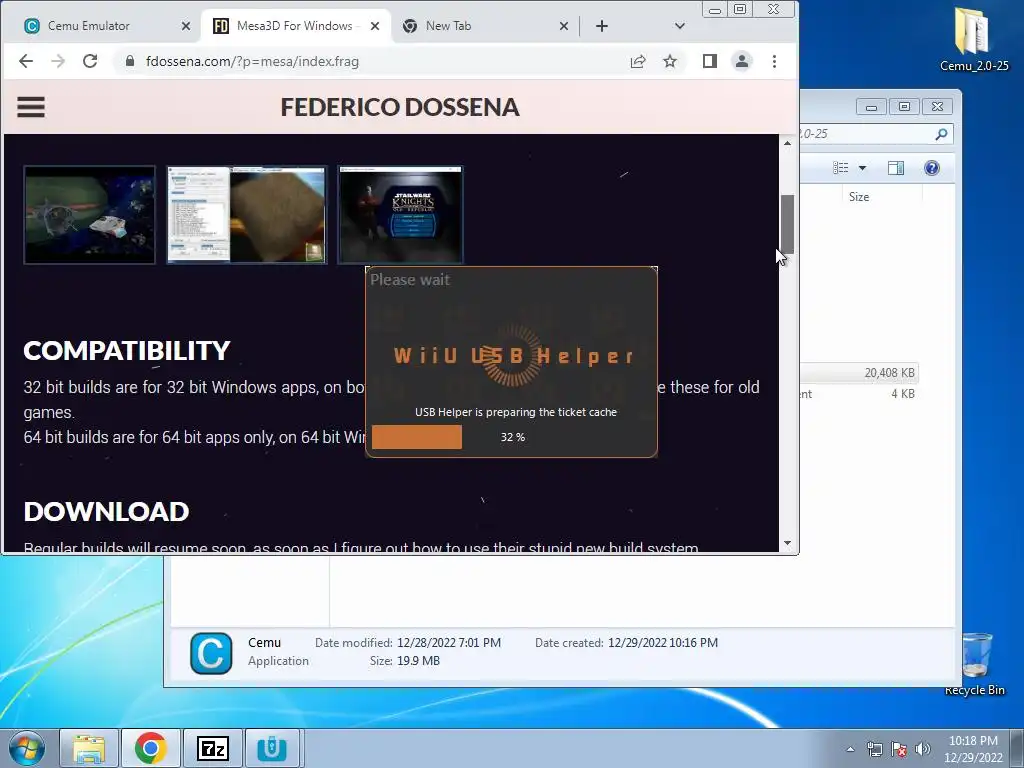The width and height of the screenshot is (1024, 768).
Task: Open WiiU USB Helper from taskbar
Action: pos(272,748)
